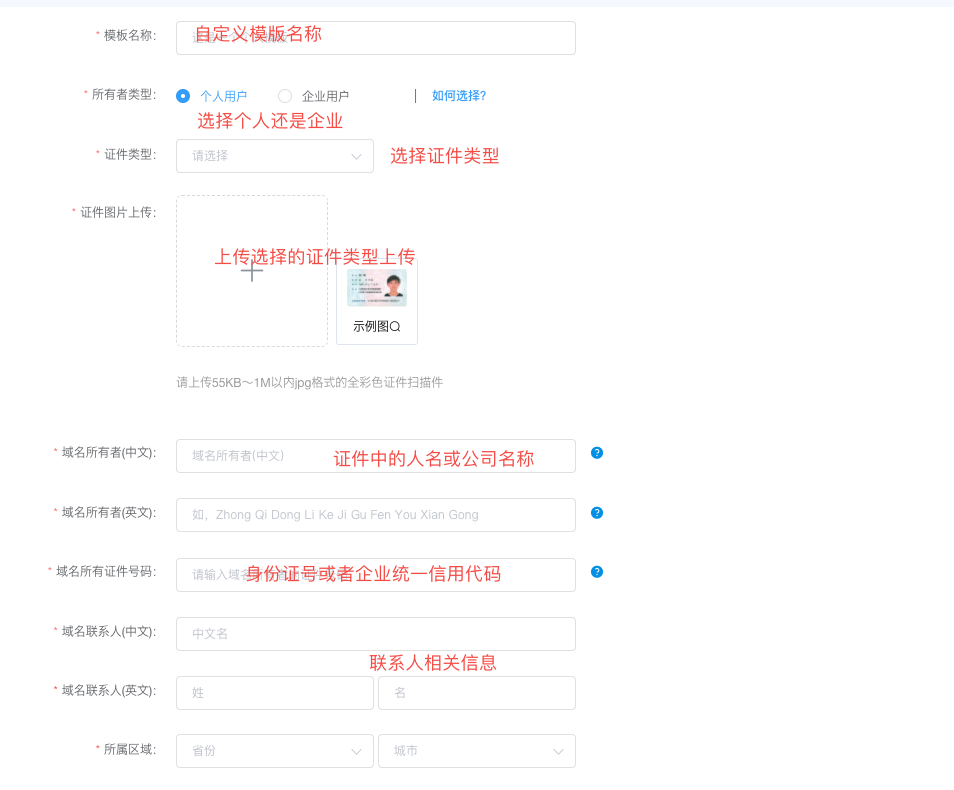
Task: Select the 企业用户 radio button
Action: [285, 96]
